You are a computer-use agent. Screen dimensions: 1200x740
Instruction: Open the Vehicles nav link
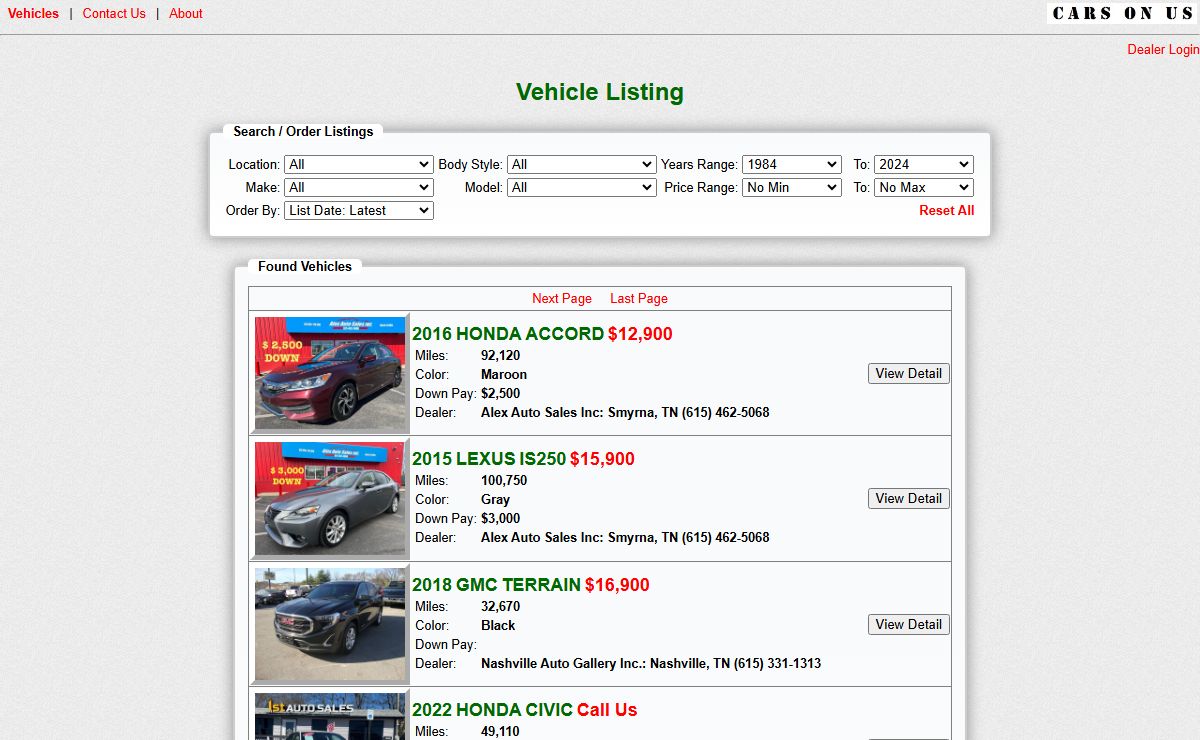[x=33, y=13]
